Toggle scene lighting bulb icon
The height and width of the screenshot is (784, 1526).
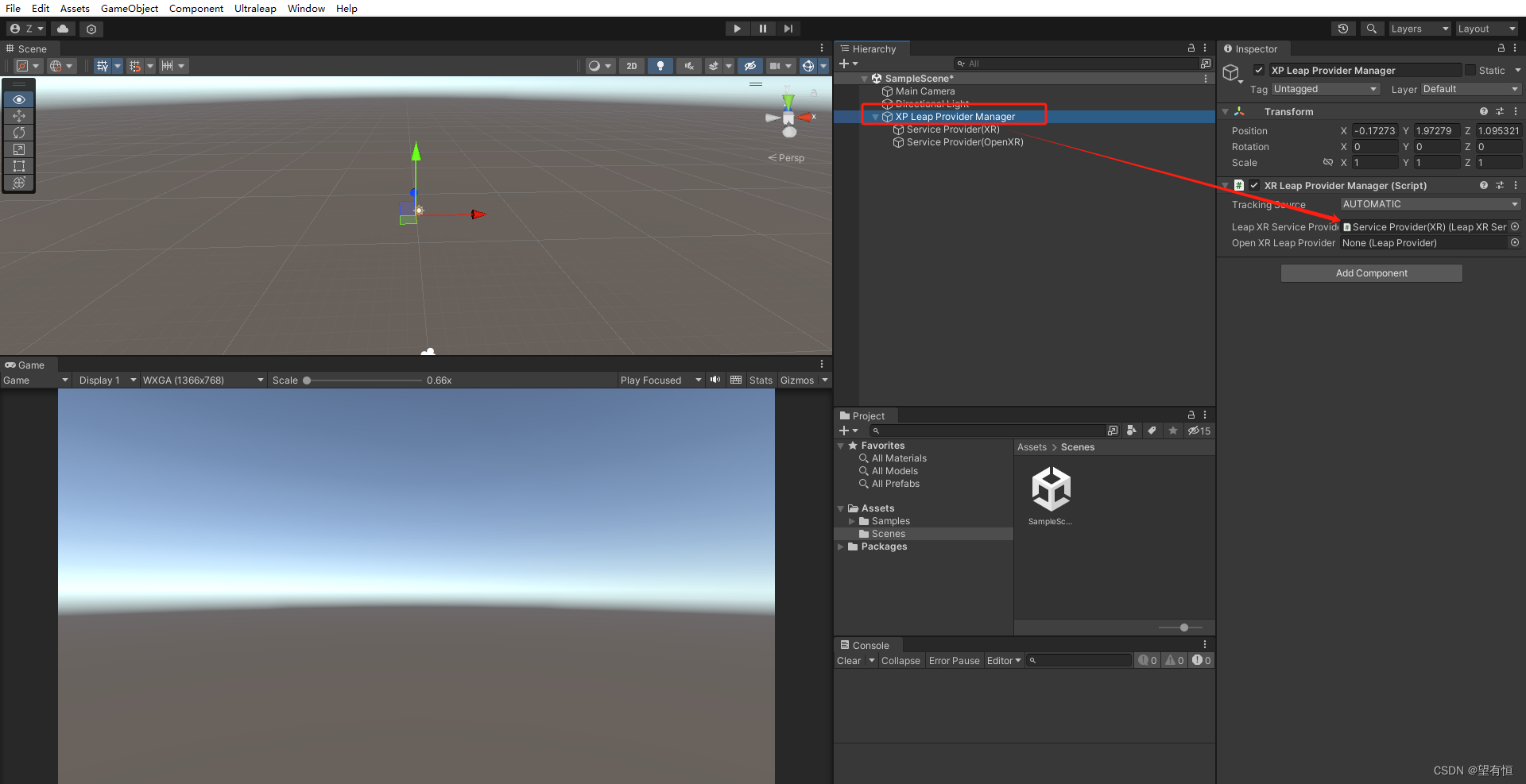(660, 66)
